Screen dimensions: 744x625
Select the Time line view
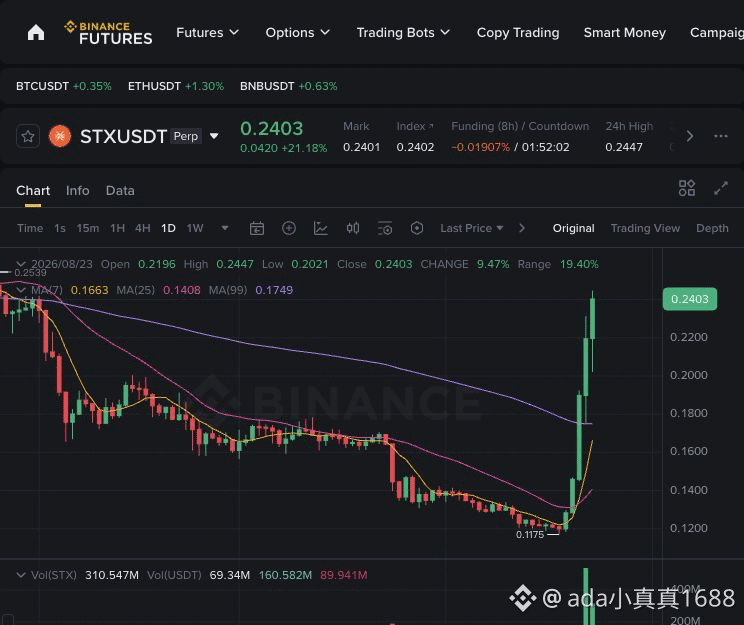[x=30, y=228]
